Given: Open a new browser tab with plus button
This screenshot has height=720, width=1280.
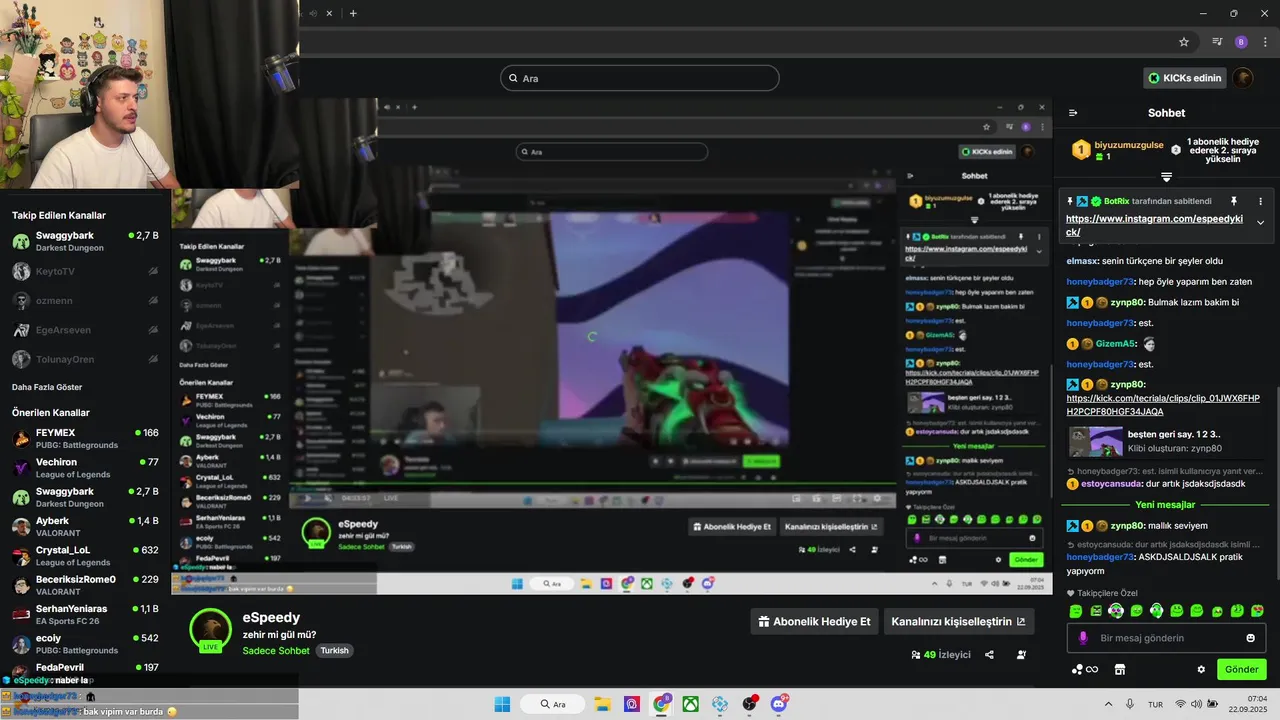Looking at the screenshot, I should pos(353,13).
